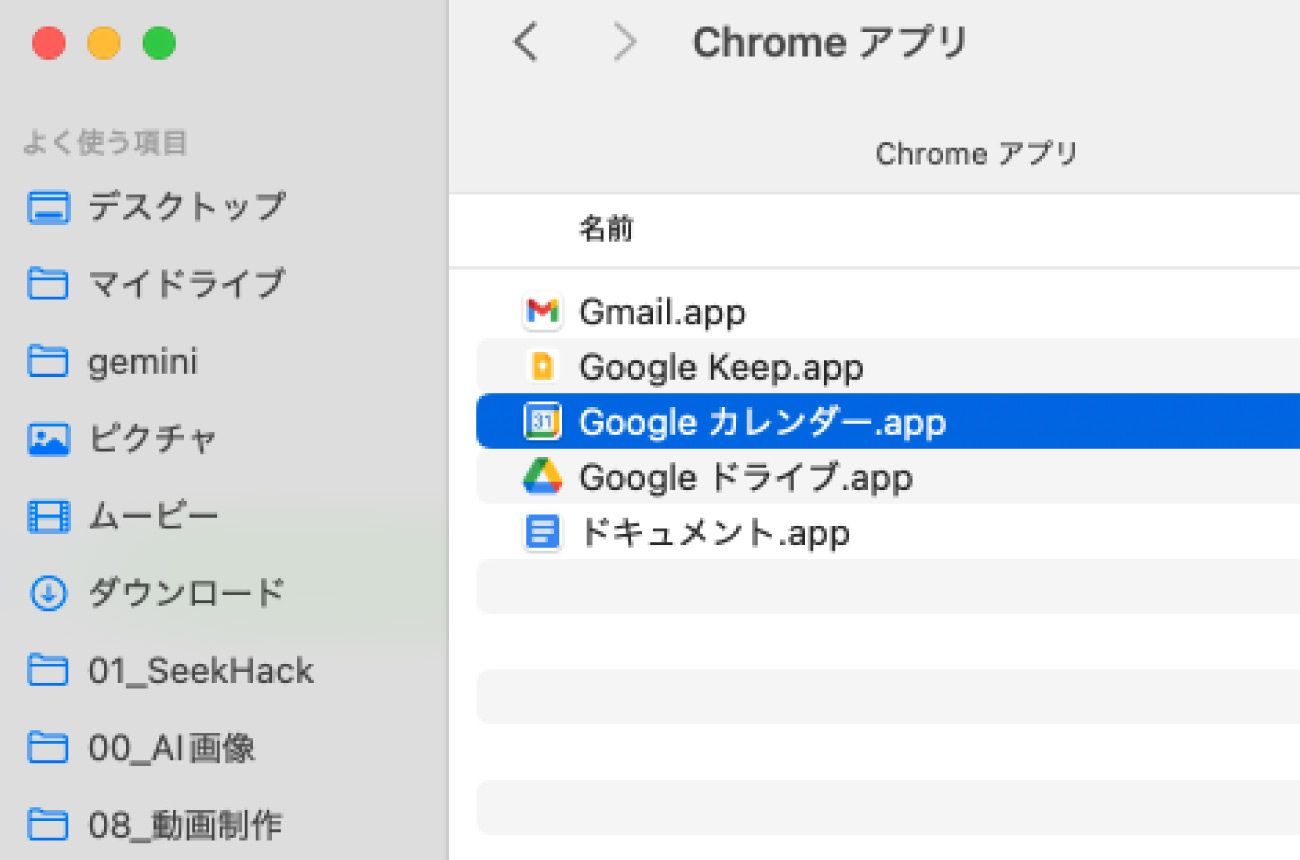Click the よく使う項目 section header

click(x=105, y=143)
